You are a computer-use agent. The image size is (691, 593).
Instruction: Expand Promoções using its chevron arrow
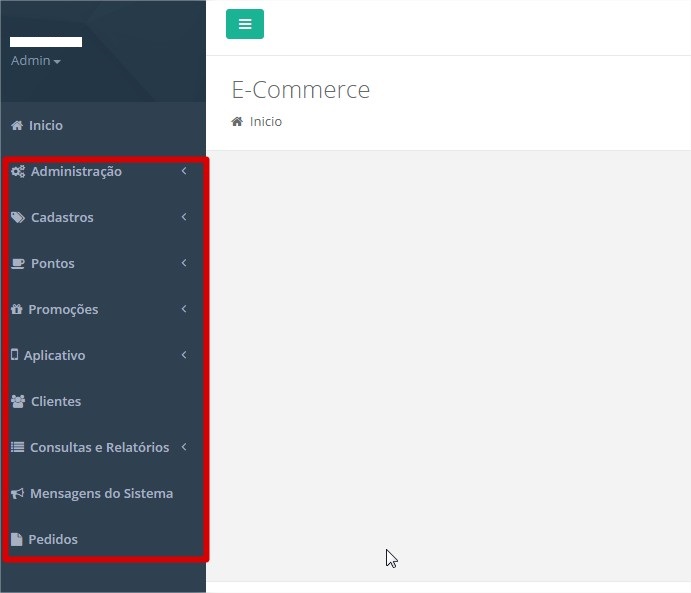[x=184, y=310]
